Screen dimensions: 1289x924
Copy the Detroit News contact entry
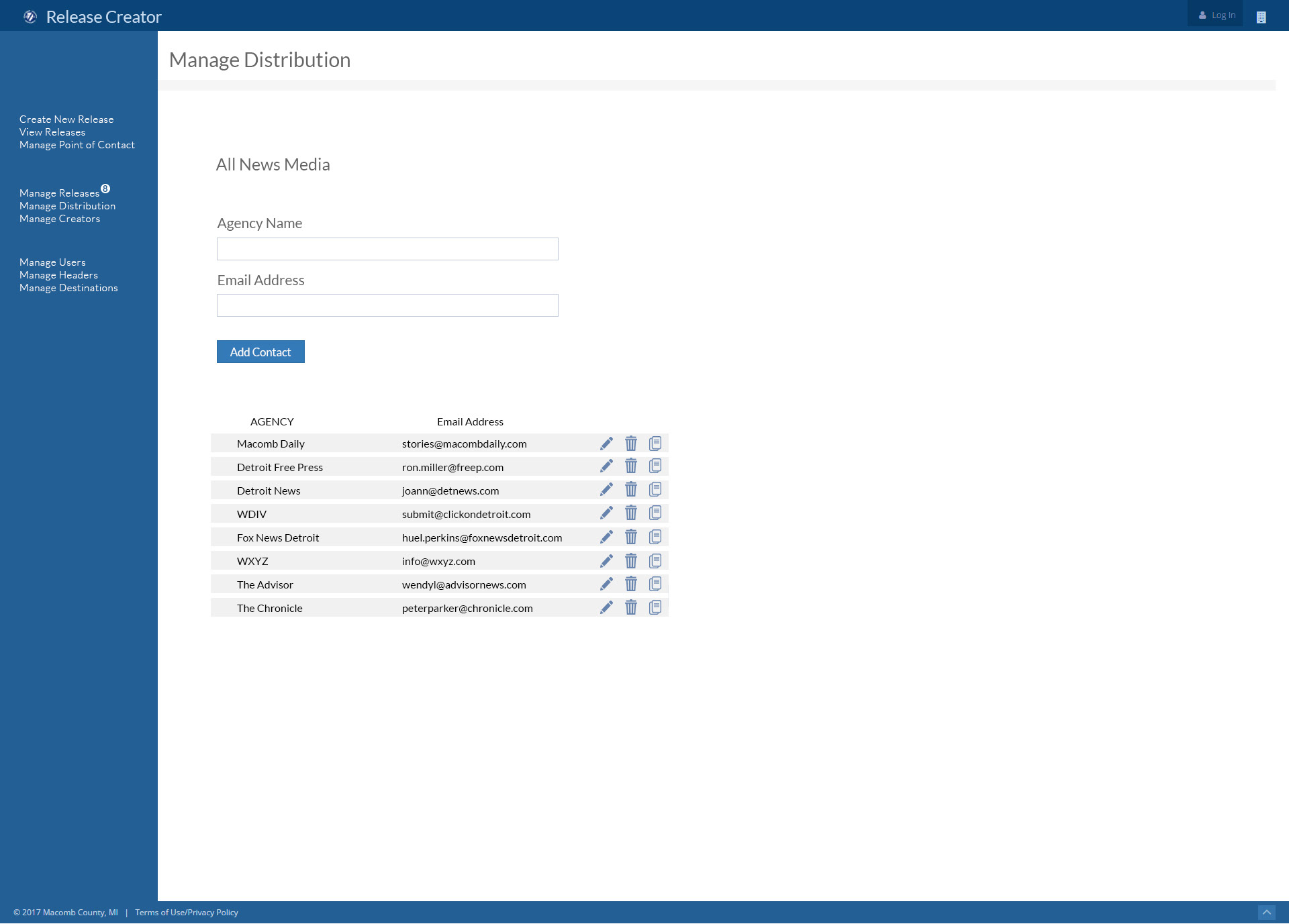655,490
